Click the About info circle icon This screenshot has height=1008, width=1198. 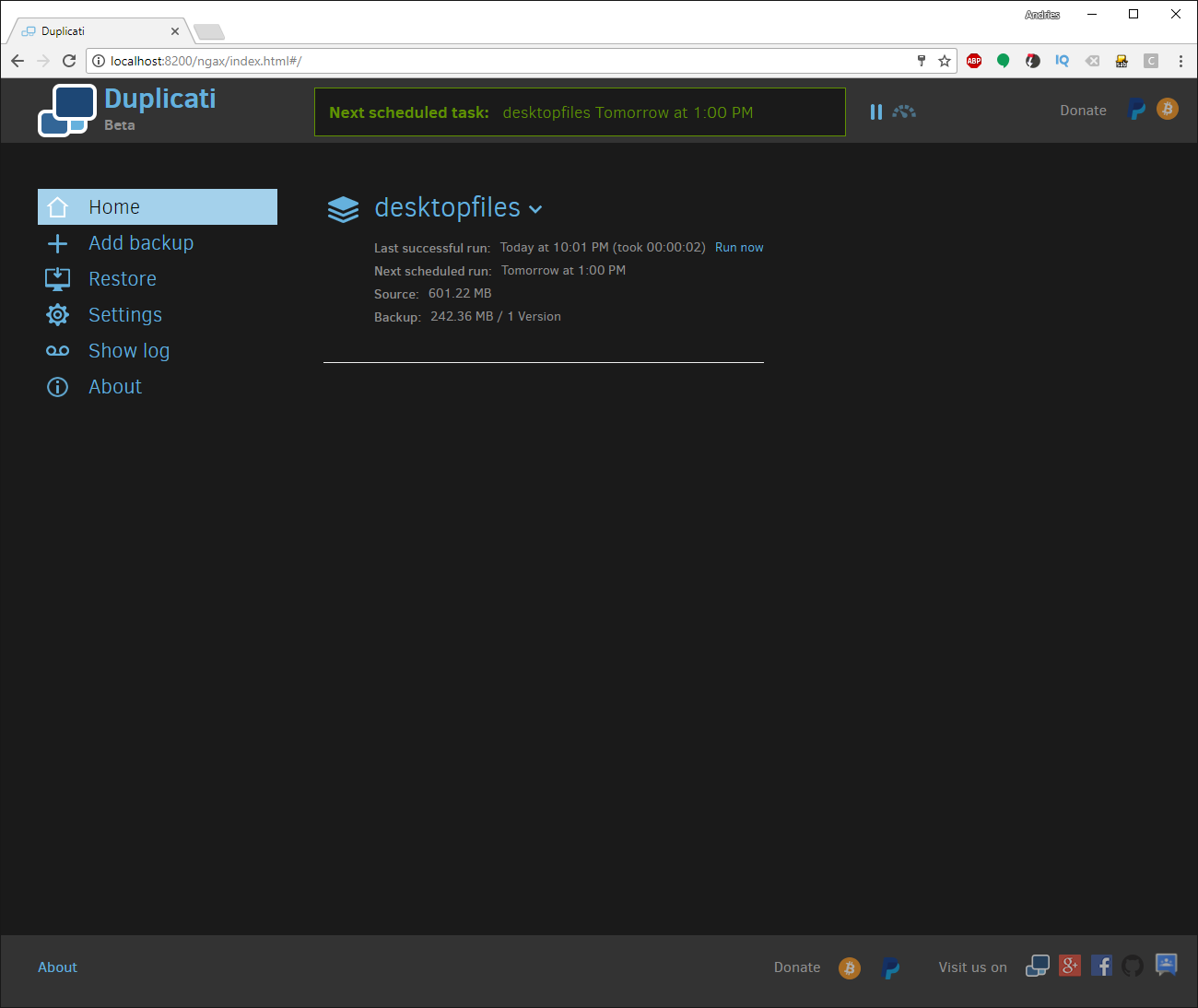(57, 387)
